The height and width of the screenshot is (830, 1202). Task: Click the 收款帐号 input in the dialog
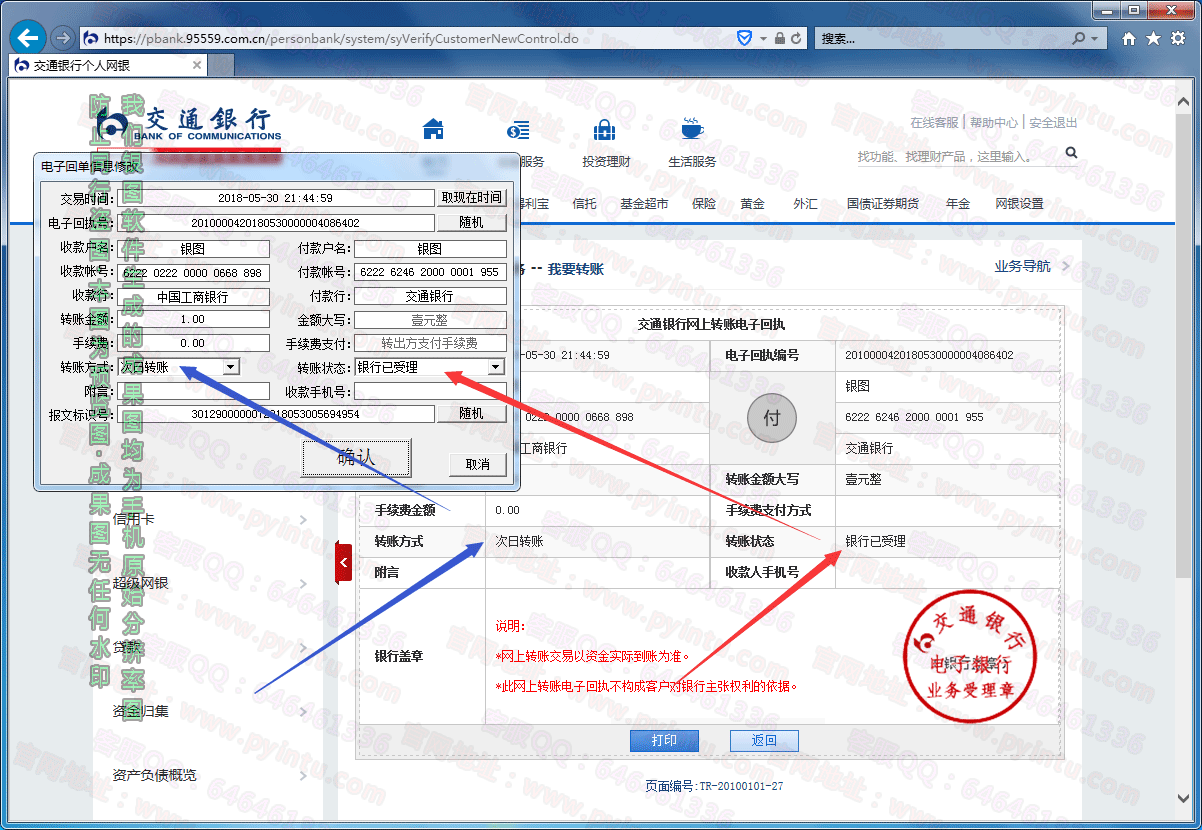pos(193,273)
